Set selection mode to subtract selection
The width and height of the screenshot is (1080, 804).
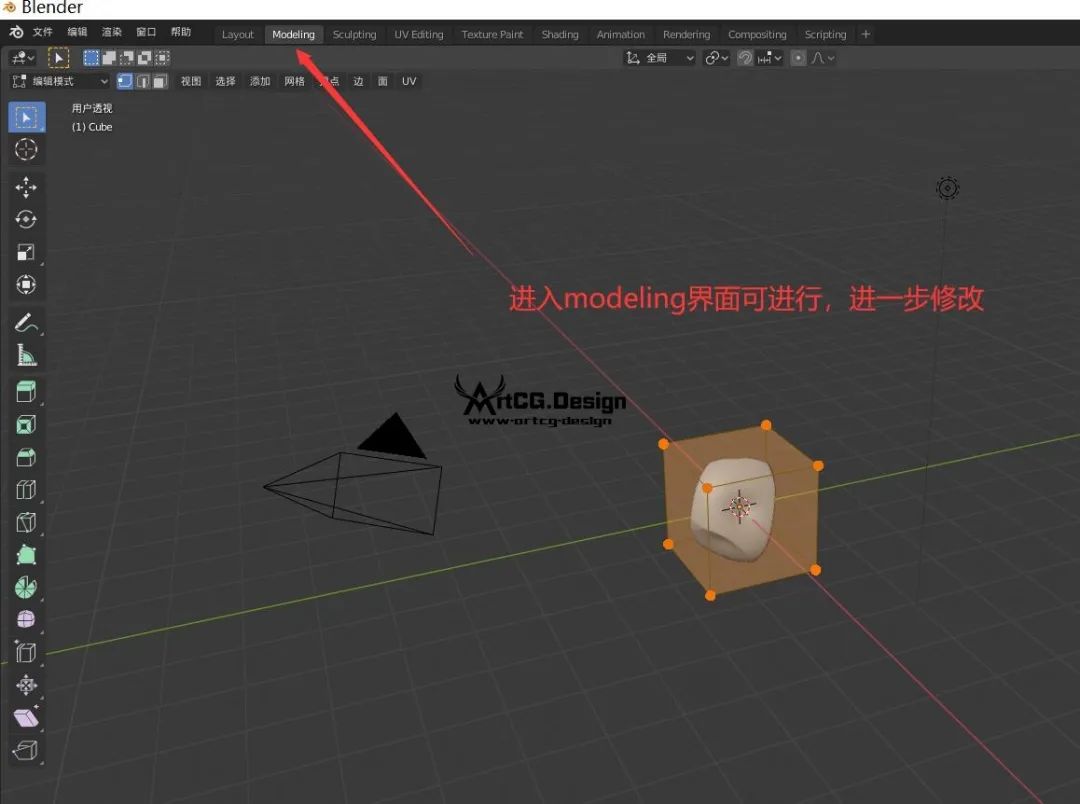pos(127,58)
